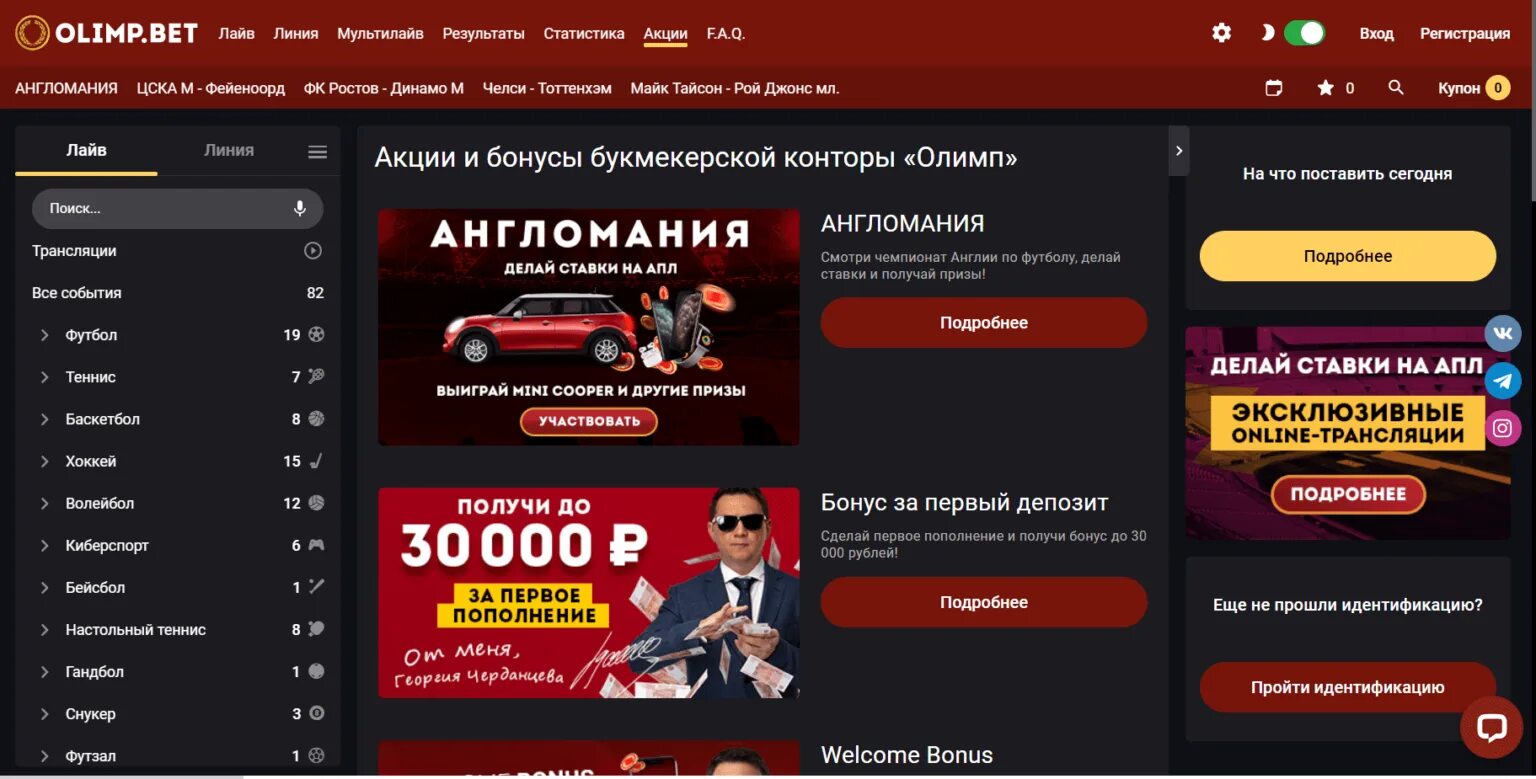Click the microphone icon in search field
Viewport: 1536px width, 779px height.
tap(299, 209)
